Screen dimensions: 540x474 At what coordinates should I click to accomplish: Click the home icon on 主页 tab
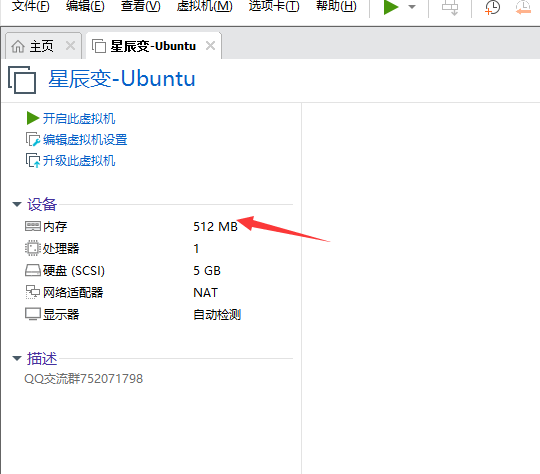tap(18, 46)
